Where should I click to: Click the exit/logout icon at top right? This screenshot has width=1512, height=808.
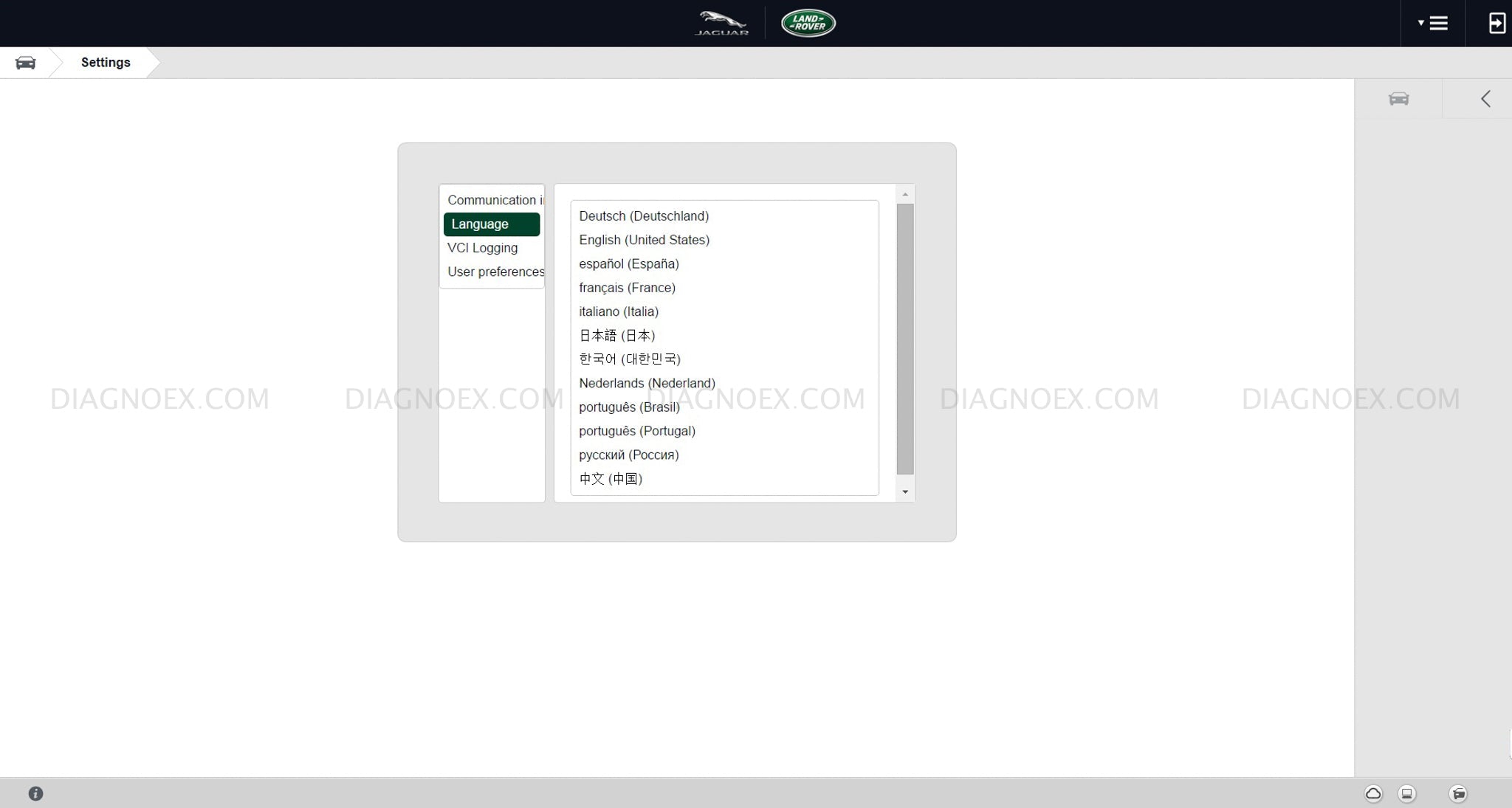(x=1496, y=24)
